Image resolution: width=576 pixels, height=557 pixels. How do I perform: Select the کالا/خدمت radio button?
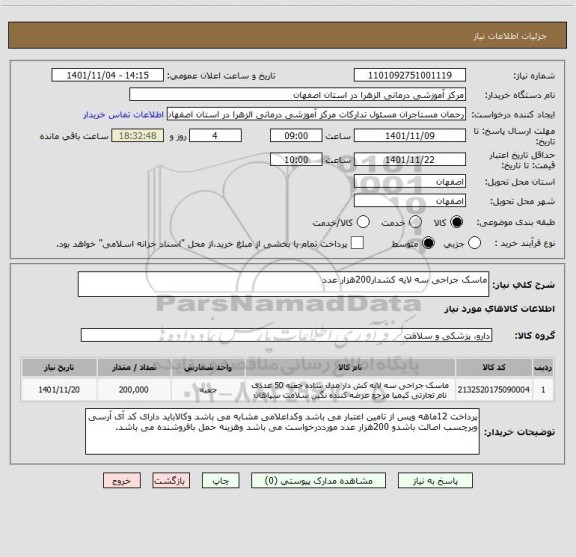coord(363,222)
